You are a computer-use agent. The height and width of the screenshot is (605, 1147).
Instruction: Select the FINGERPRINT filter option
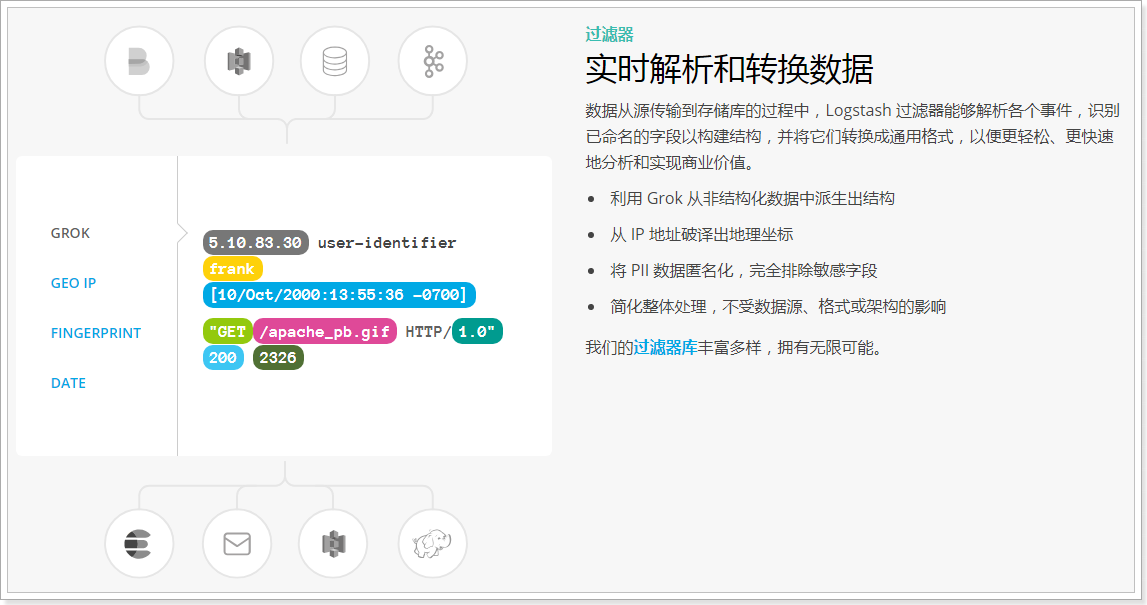96,333
